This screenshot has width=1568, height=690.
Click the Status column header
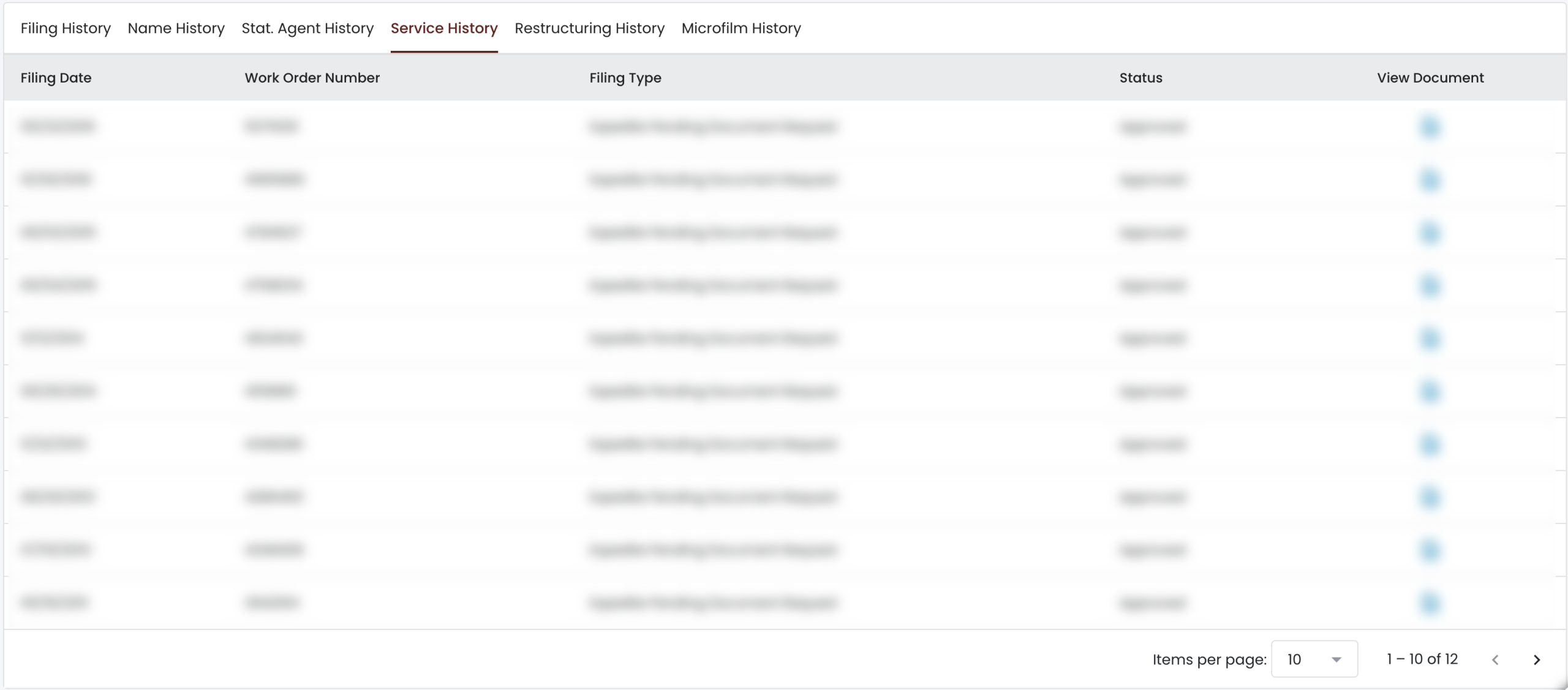(x=1140, y=78)
